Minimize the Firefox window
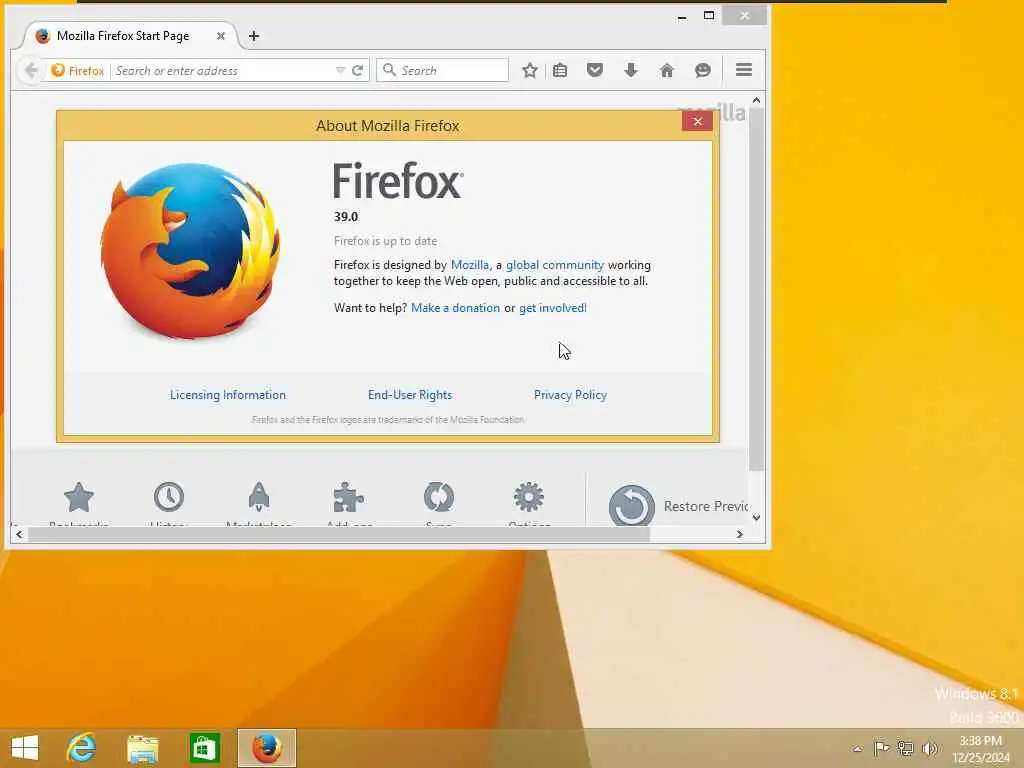 682,16
